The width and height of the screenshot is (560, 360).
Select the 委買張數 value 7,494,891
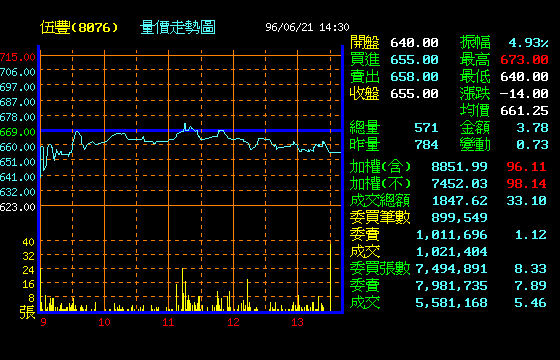[451, 269]
